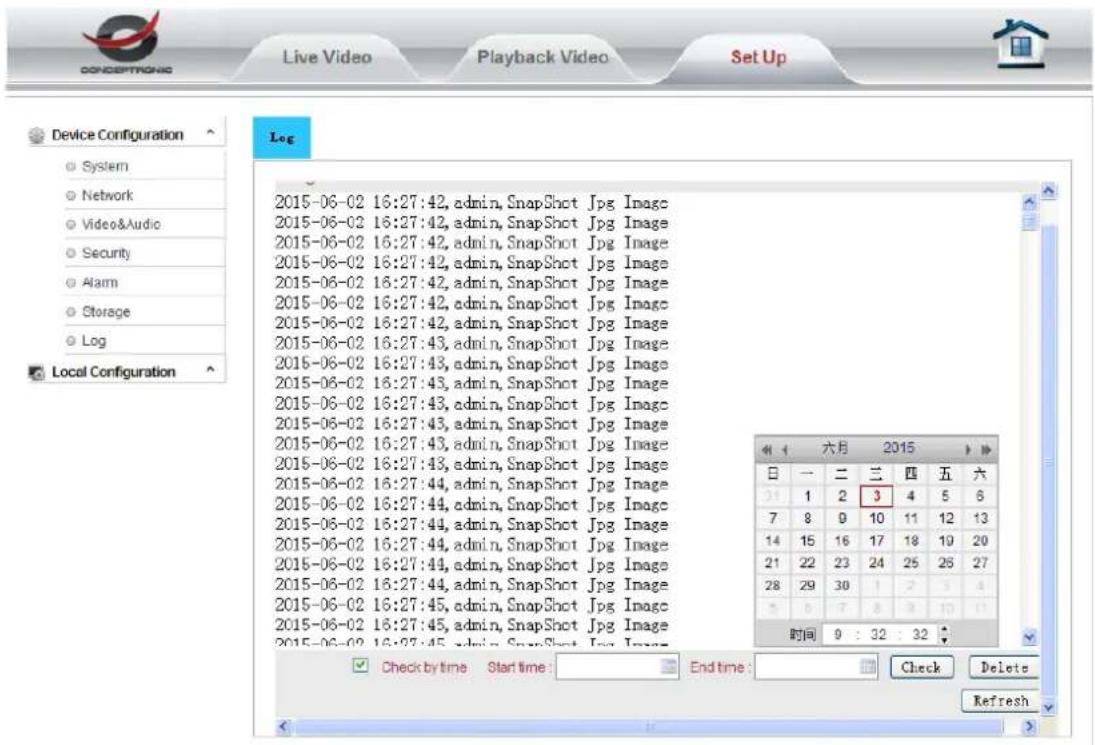This screenshot has height=745, width=1095.
Task: Go to previous month in calendar
Action: click(x=785, y=450)
